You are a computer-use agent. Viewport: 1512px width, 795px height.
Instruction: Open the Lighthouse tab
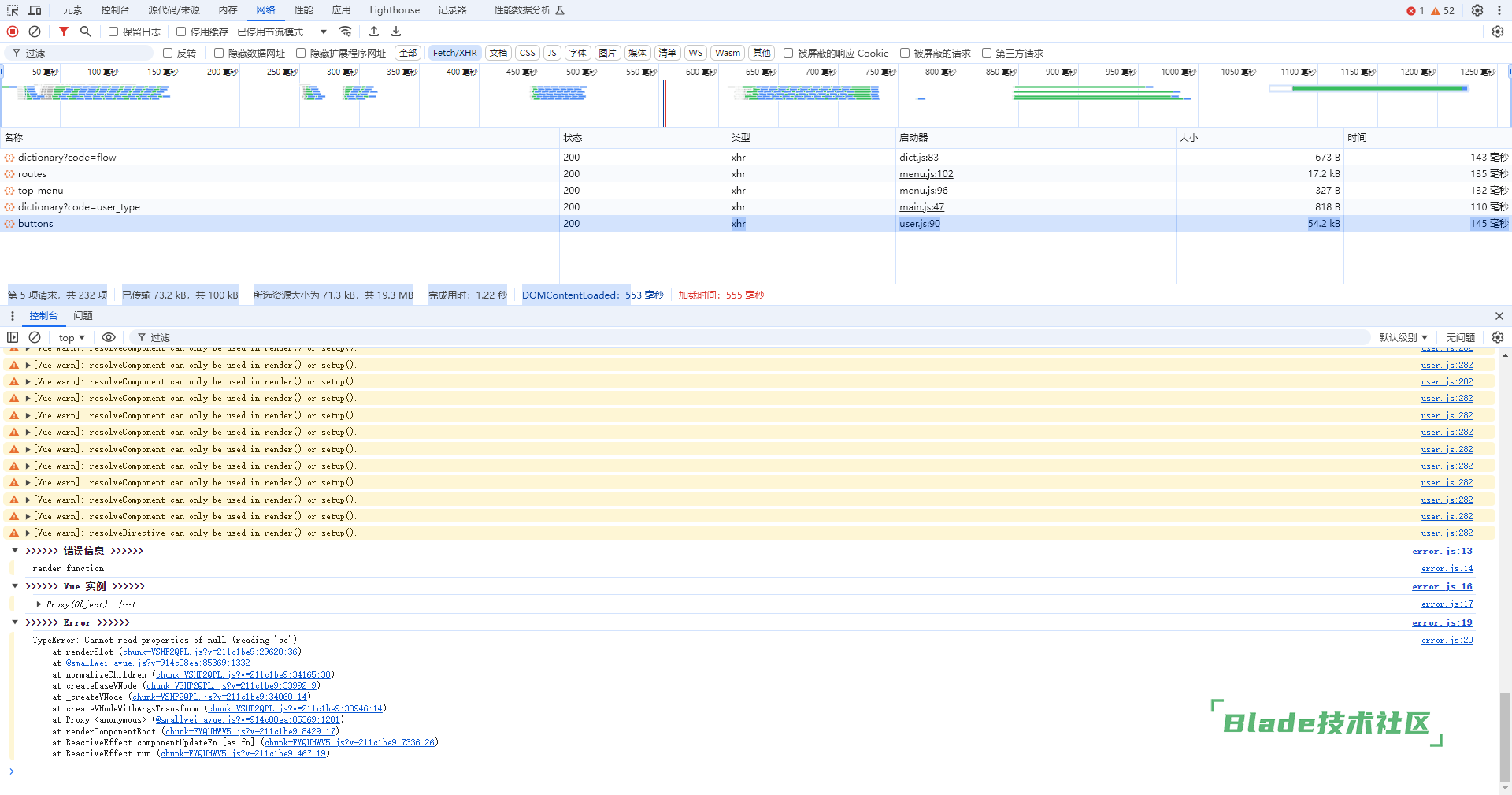click(395, 10)
